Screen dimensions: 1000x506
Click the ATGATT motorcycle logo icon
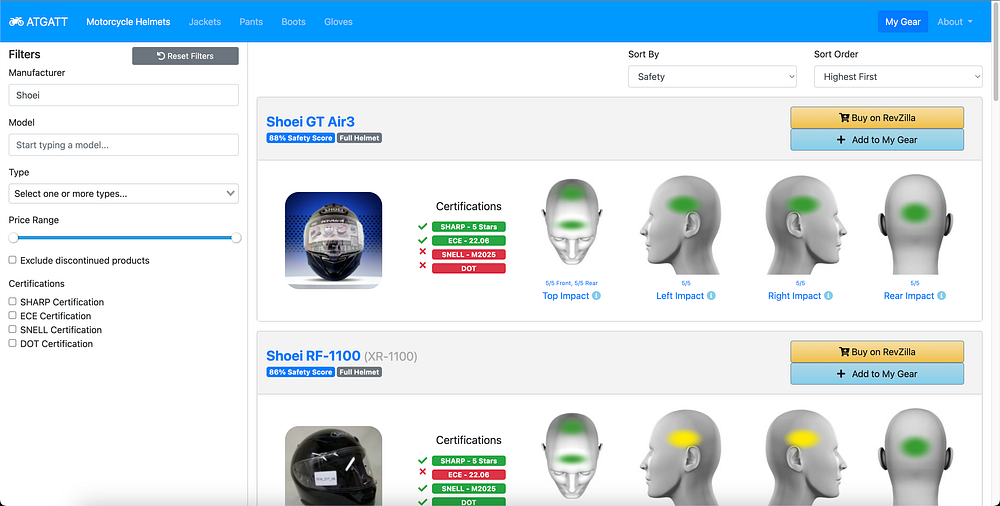pos(16,22)
